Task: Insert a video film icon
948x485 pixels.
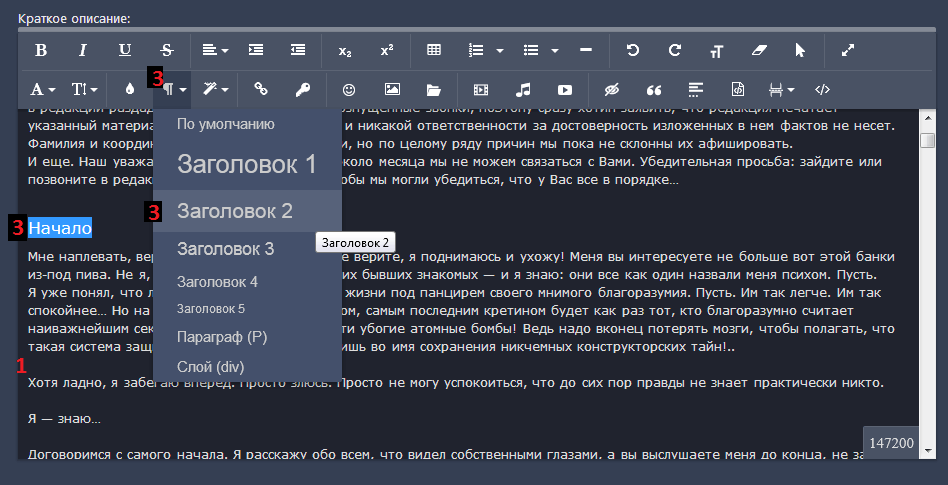Action: tap(481, 90)
